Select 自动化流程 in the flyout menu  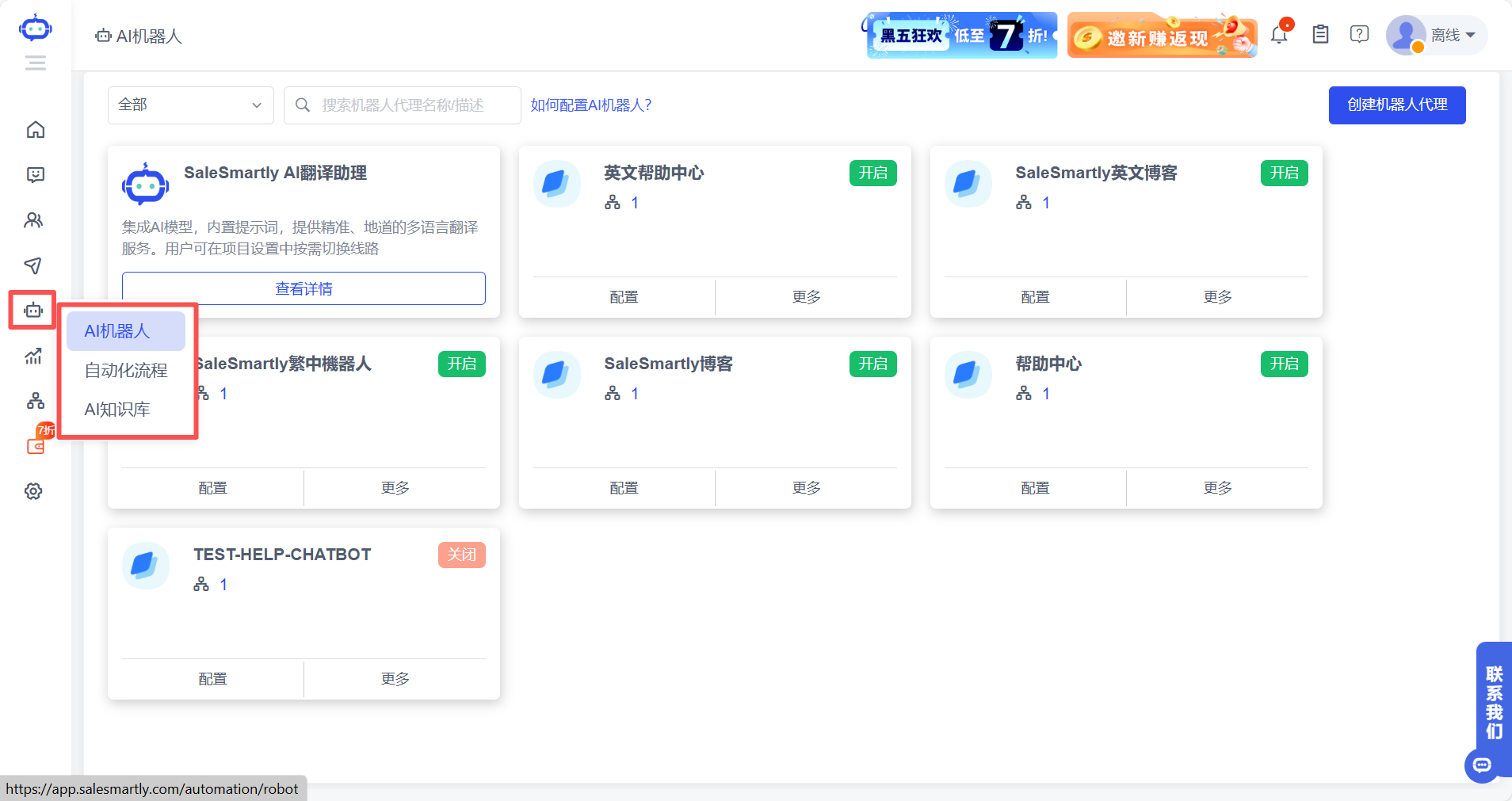click(x=125, y=370)
